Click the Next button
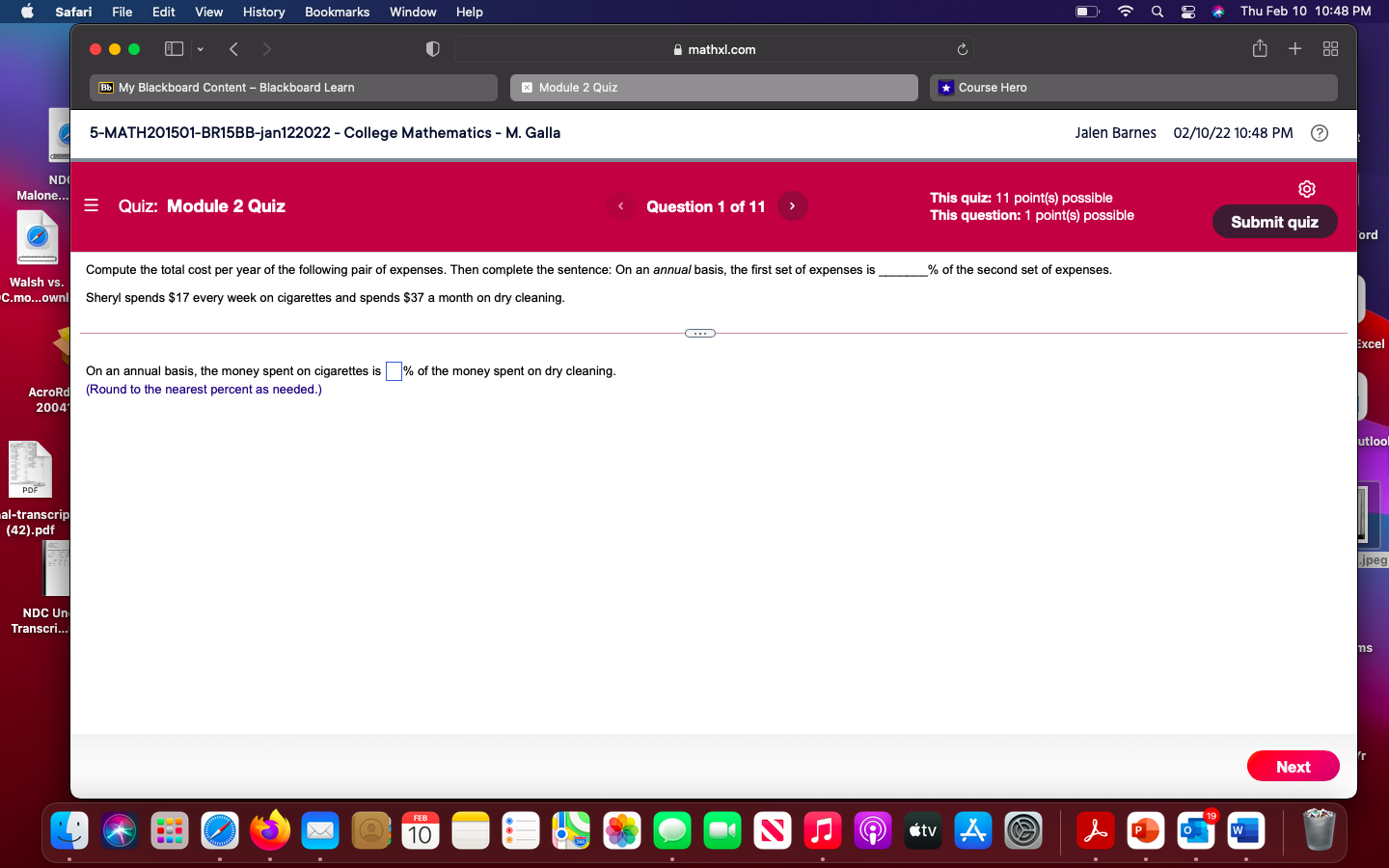1389x868 pixels. tap(1293, 766)
